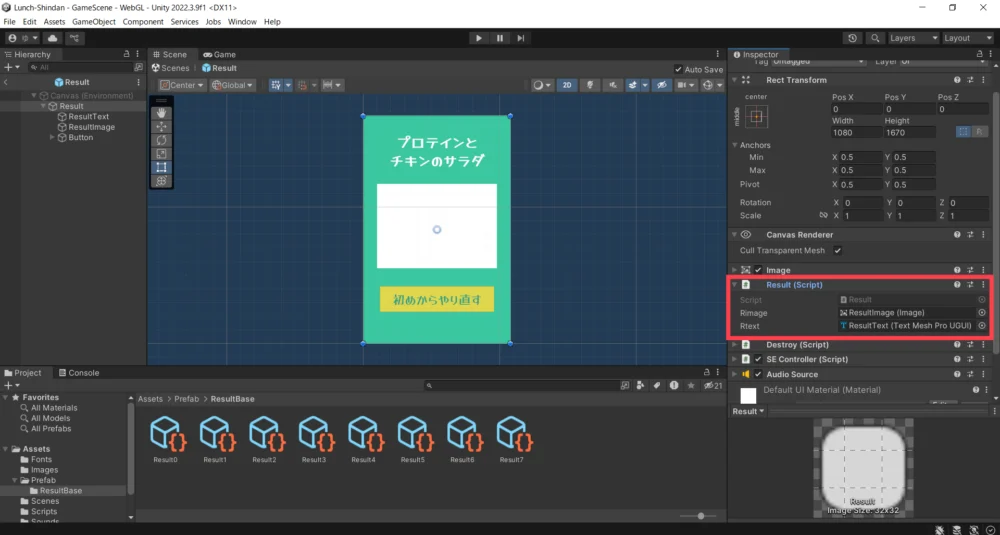Viewport: 1000px width, 535px height.
Task: Select the Rotate tool in scene overlay
Action: click(x=161, y=140)
